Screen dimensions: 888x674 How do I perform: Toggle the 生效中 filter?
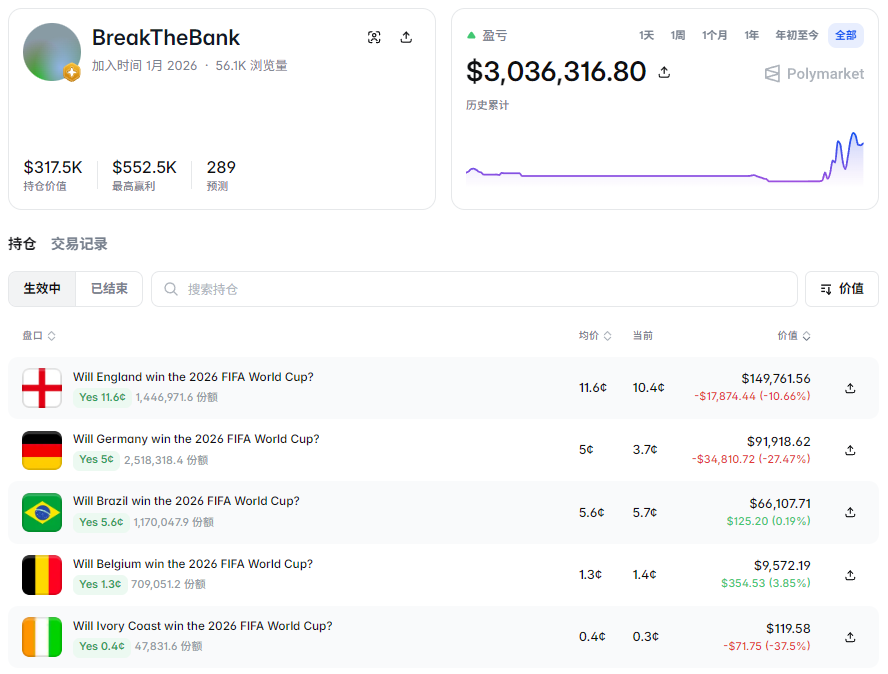[x=42, y=289]
